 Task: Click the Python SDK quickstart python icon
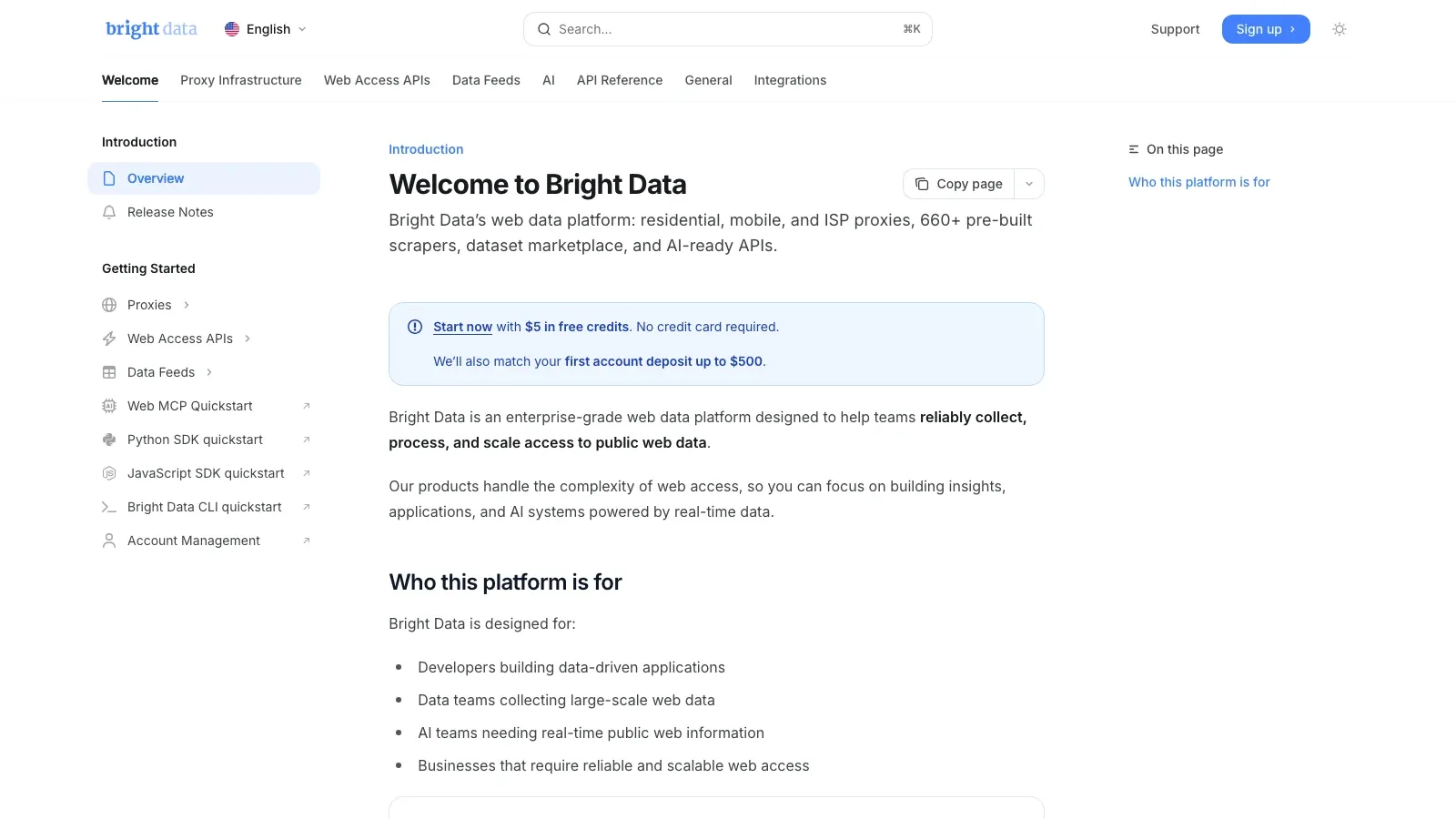tap(109, 440)
